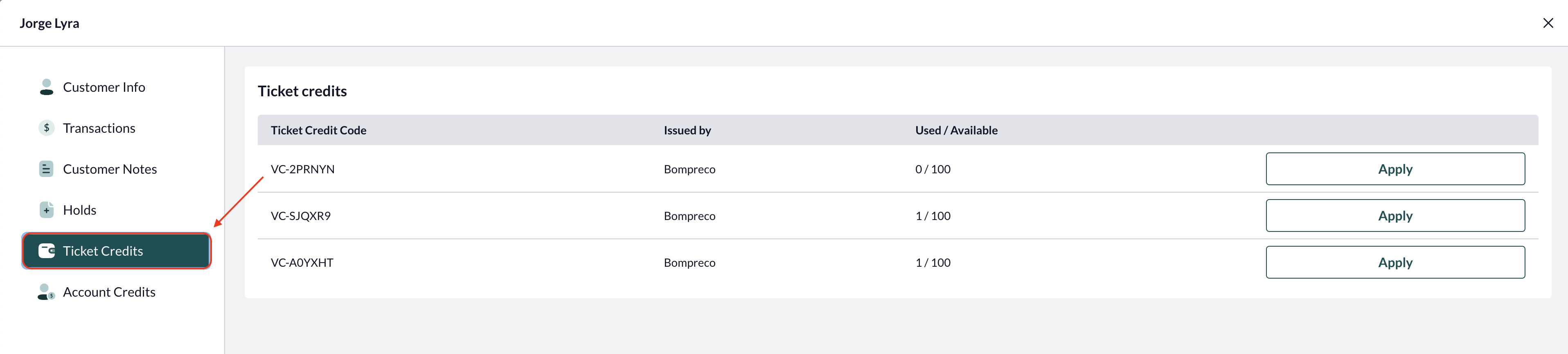Viewport: 1568px width, 354px height.
Task: Click the Ticket Credits wallet icon
Action: (46, 251)
